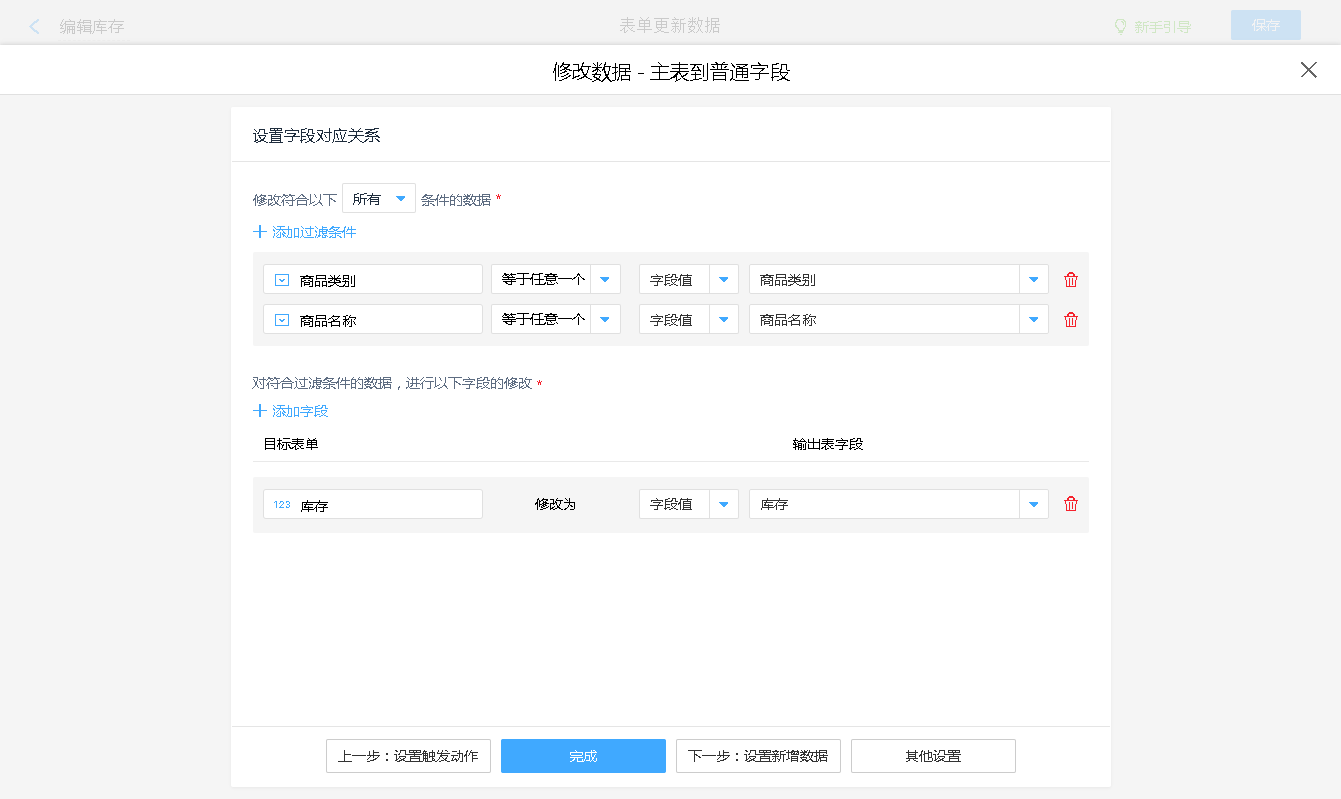Click the plus icon before 添加字段
Image resolution: width=1341 pixels, height=799 pixels.
(x=260, y=411)
